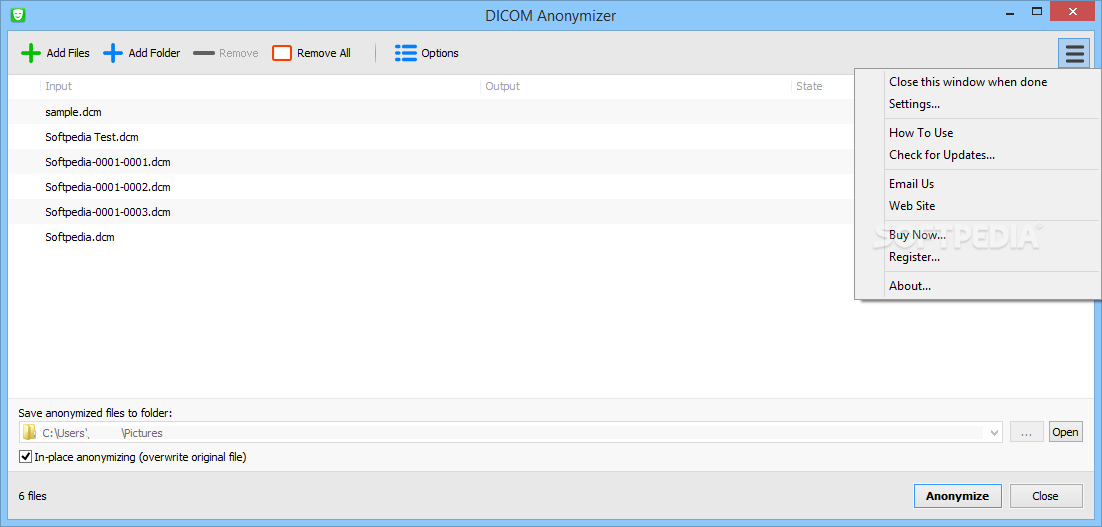The height and width of the screenshot is (527, 1102).
Task: Choose Register... from the menu
Action: (914, 257)
